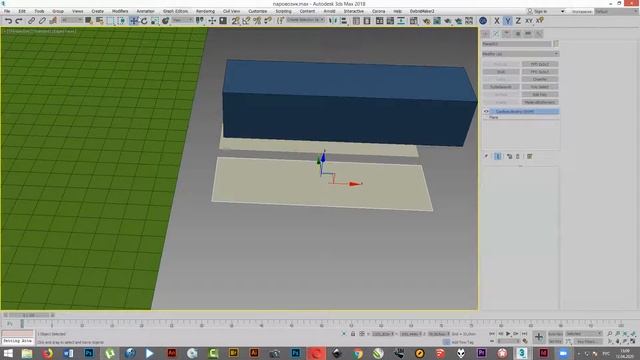640x360 pixels.
Task: Click Maximize Viewport toggle icon
Action: point(632,341)
